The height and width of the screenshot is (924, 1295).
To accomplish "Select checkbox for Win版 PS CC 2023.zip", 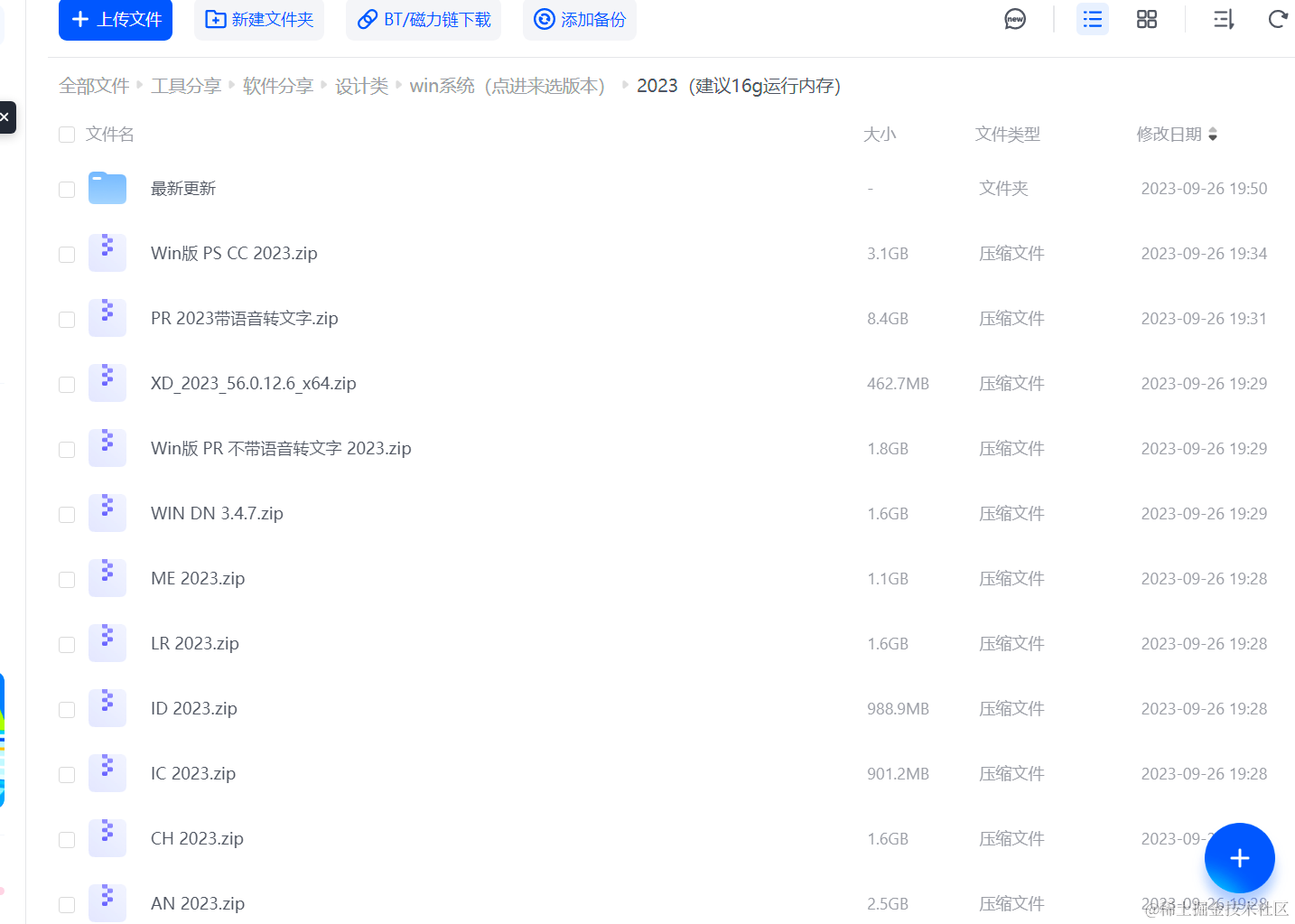I will pos(67,254).
